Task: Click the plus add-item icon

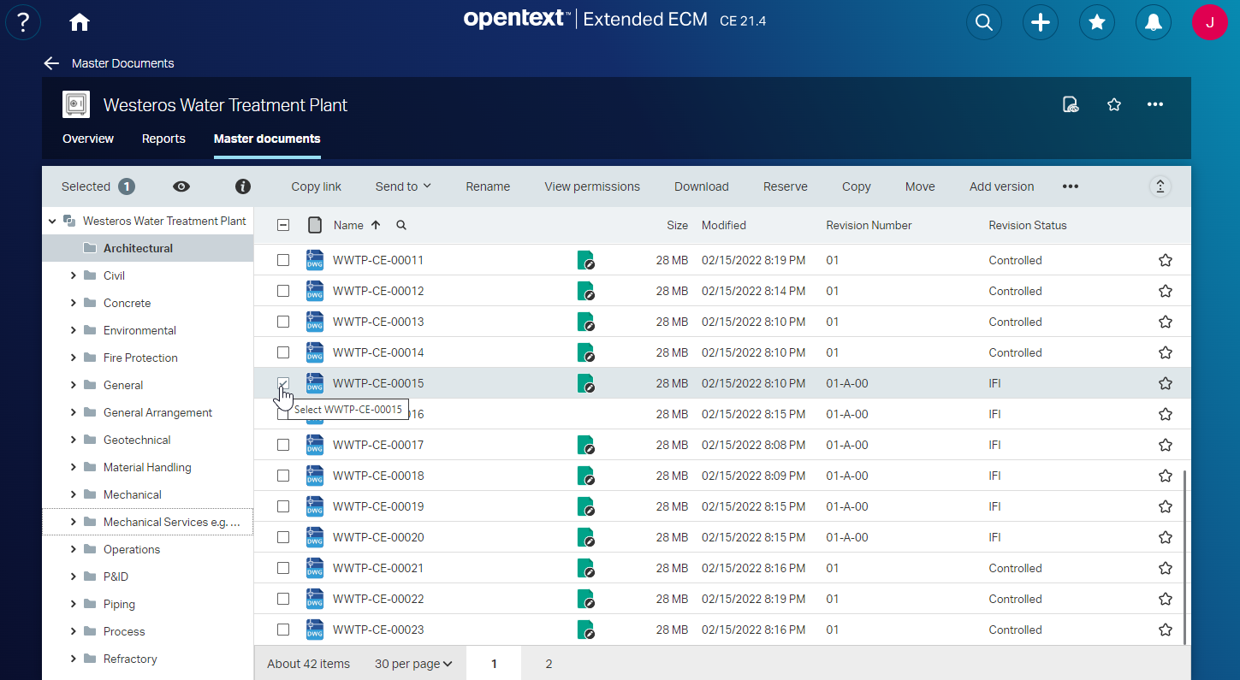Action: click(1040, 22)
